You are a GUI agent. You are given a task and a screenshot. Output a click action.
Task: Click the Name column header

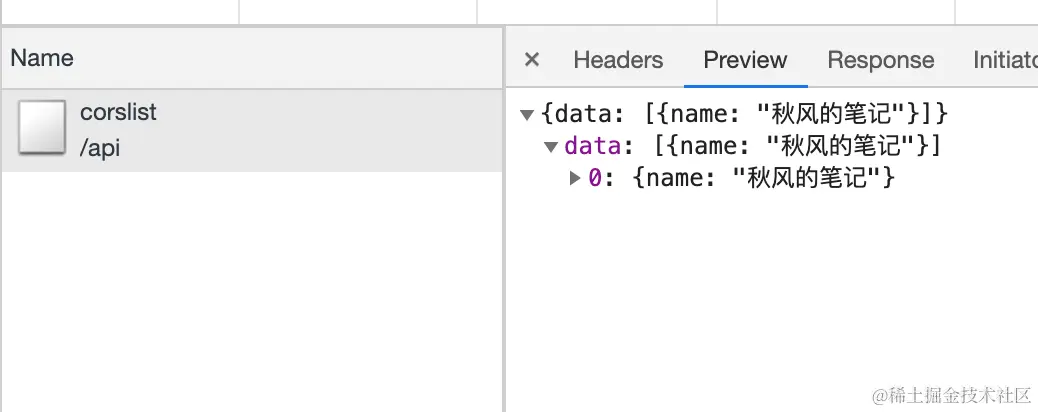pos(252,58)
